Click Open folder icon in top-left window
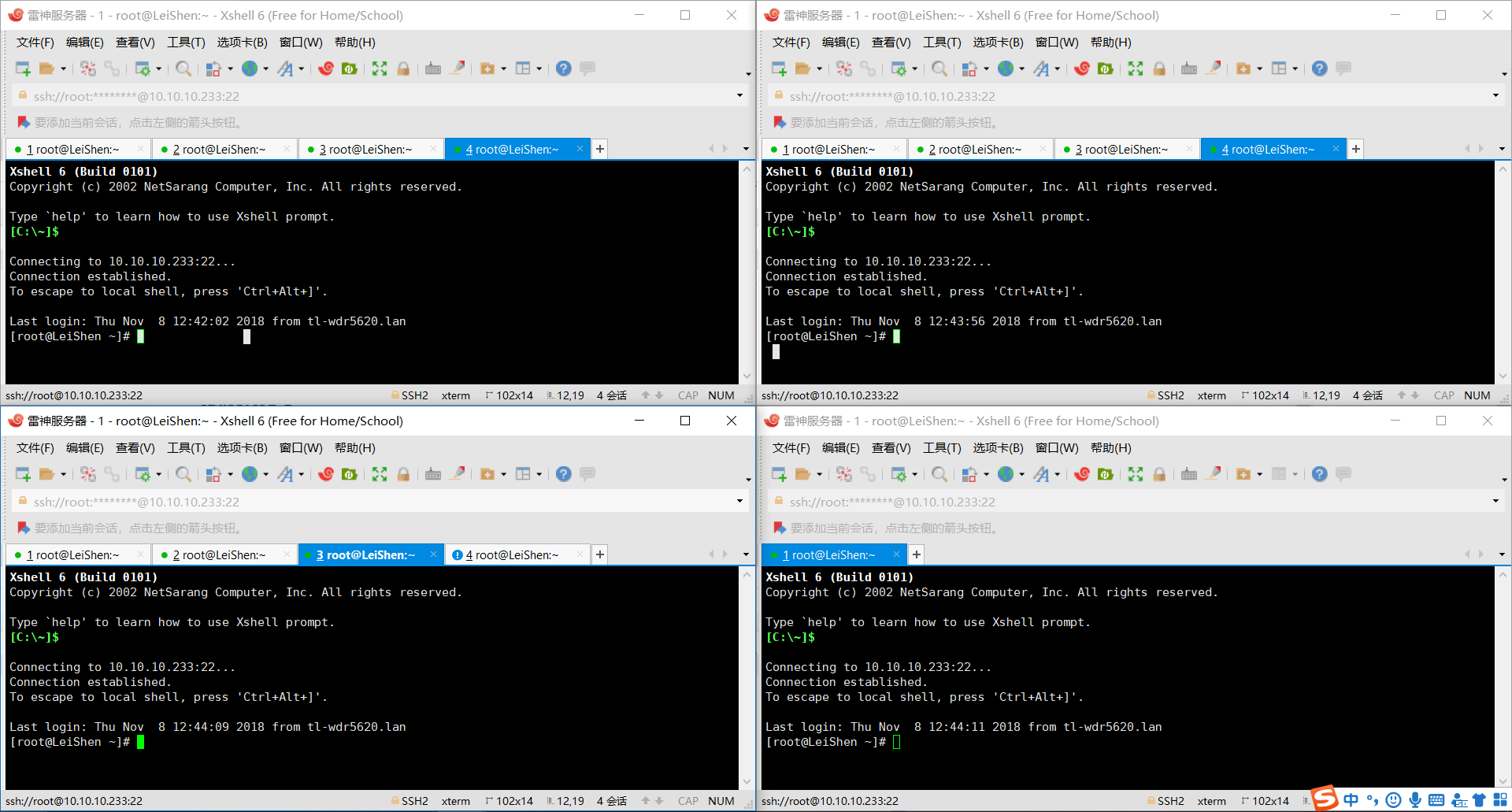The image size is (1512, 812). click(46, 69)
